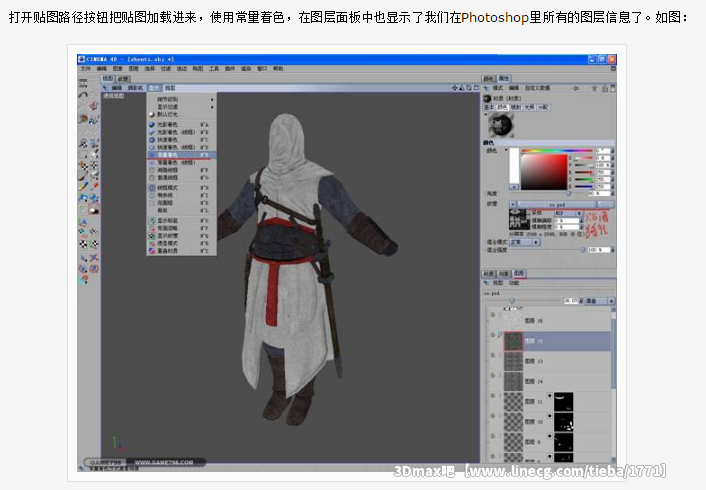Pick a shade in the red color field
The width and height of the screenshot is (706, 490).
(x=544, y=172)
